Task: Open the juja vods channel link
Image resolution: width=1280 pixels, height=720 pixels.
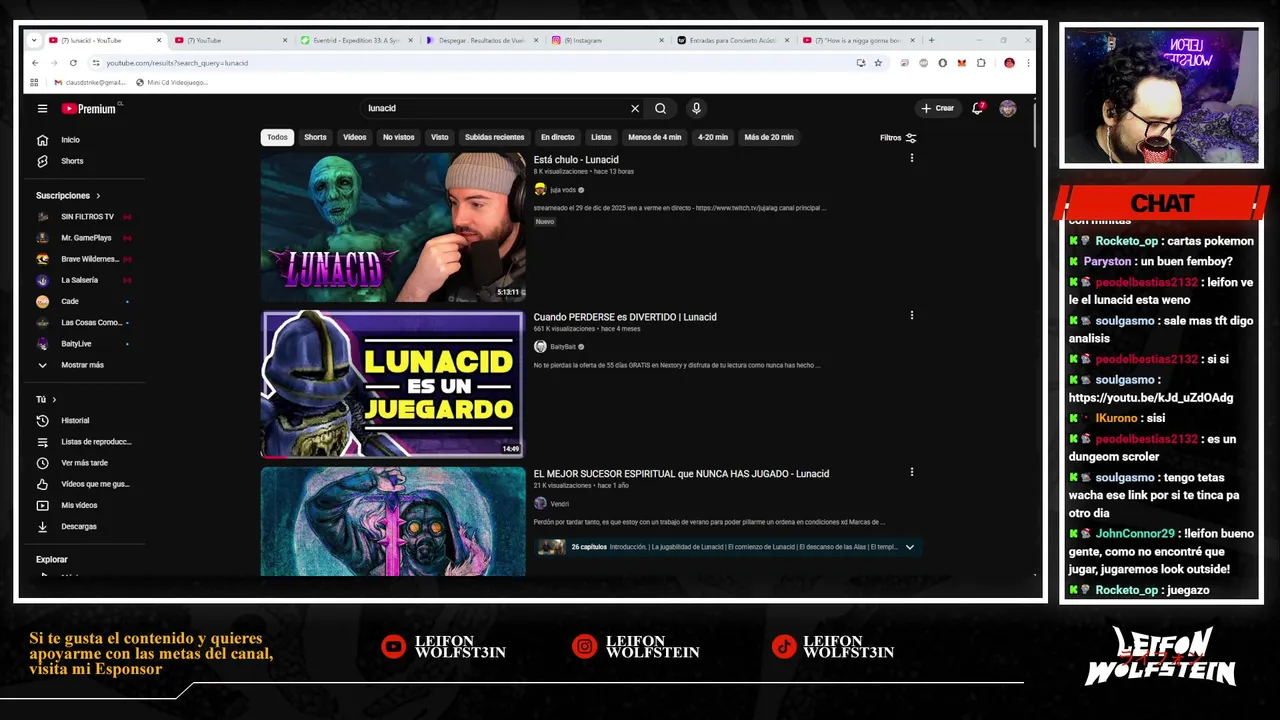Action: 563,189
